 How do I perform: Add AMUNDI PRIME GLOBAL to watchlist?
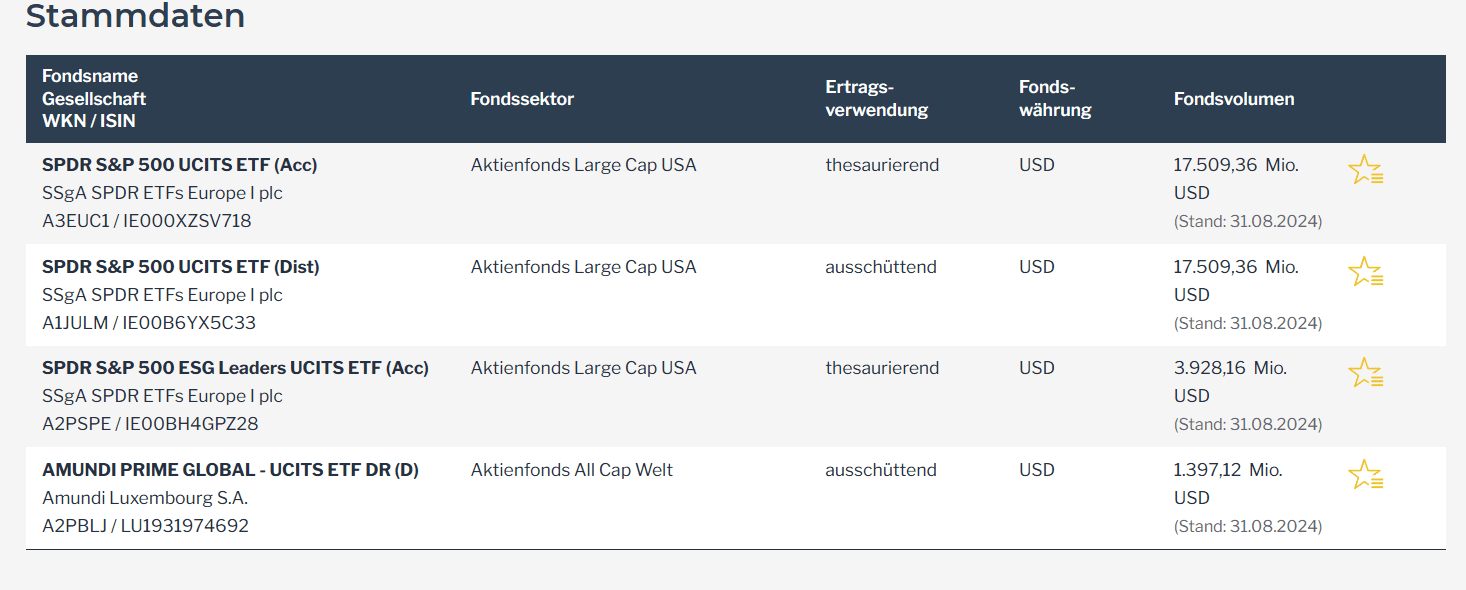tap(1365, 475)
